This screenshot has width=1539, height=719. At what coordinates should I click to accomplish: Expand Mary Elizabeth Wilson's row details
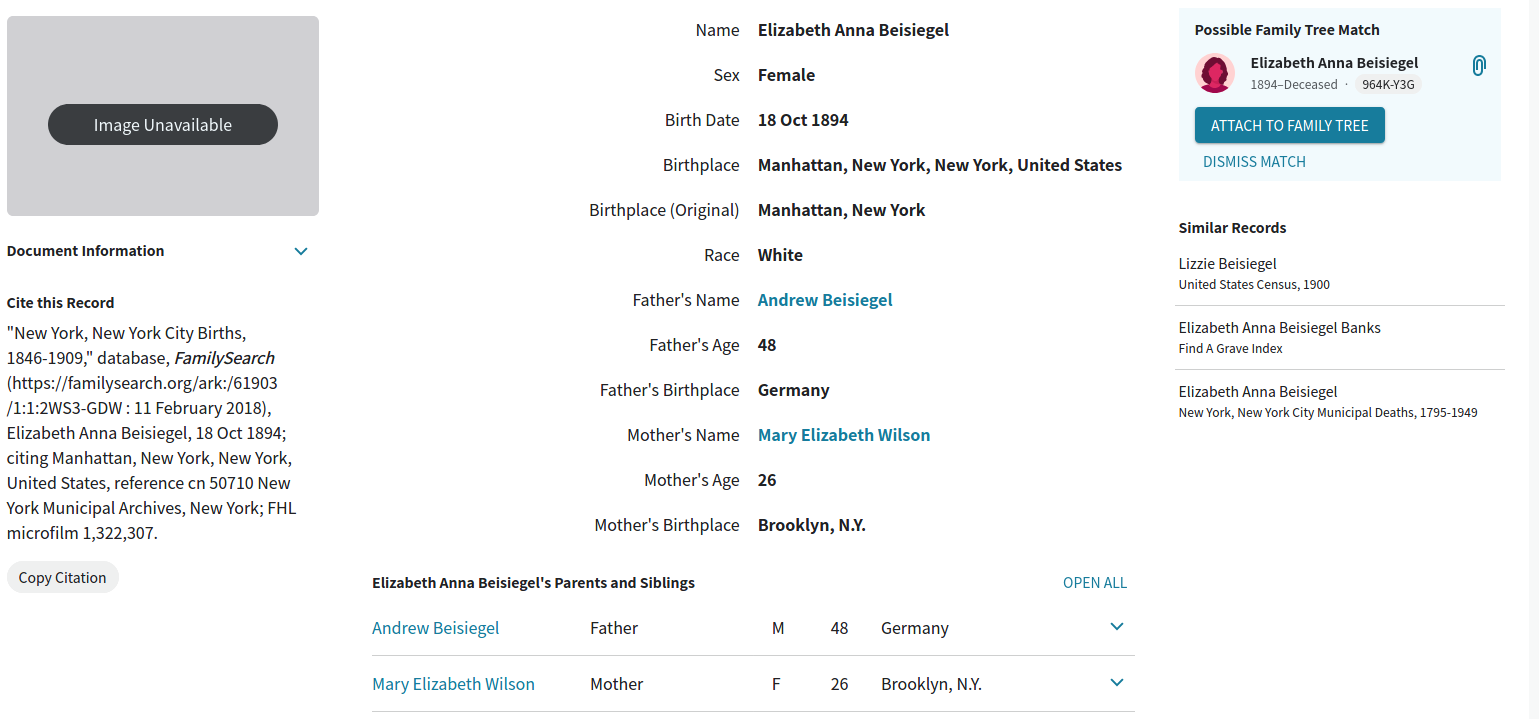tap(1117, 683)
